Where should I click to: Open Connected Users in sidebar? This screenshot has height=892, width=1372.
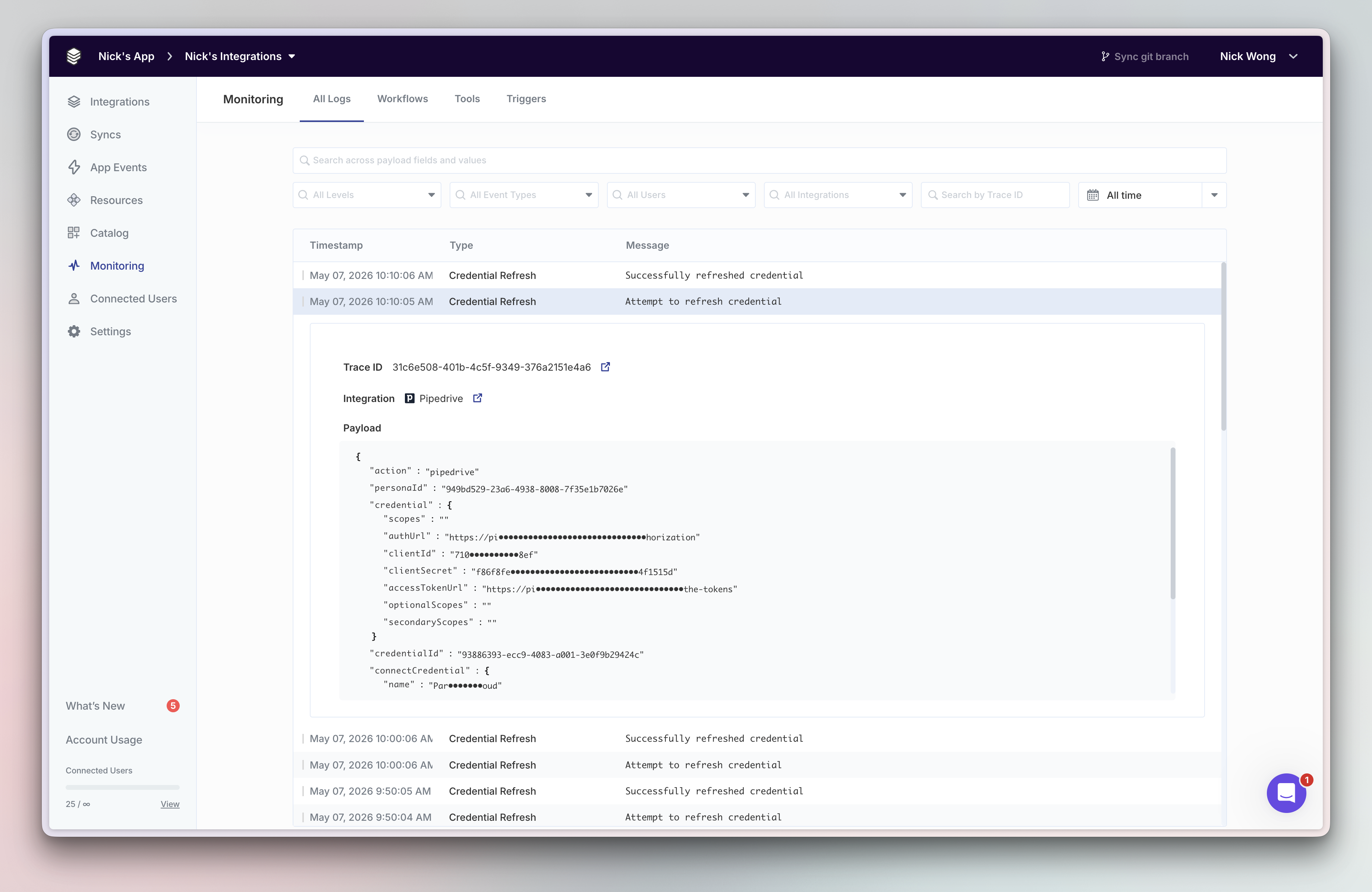coord(122,299)
